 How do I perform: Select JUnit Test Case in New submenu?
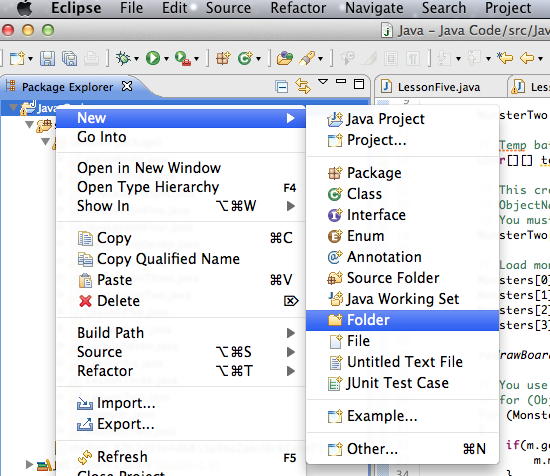pos(402,383)
